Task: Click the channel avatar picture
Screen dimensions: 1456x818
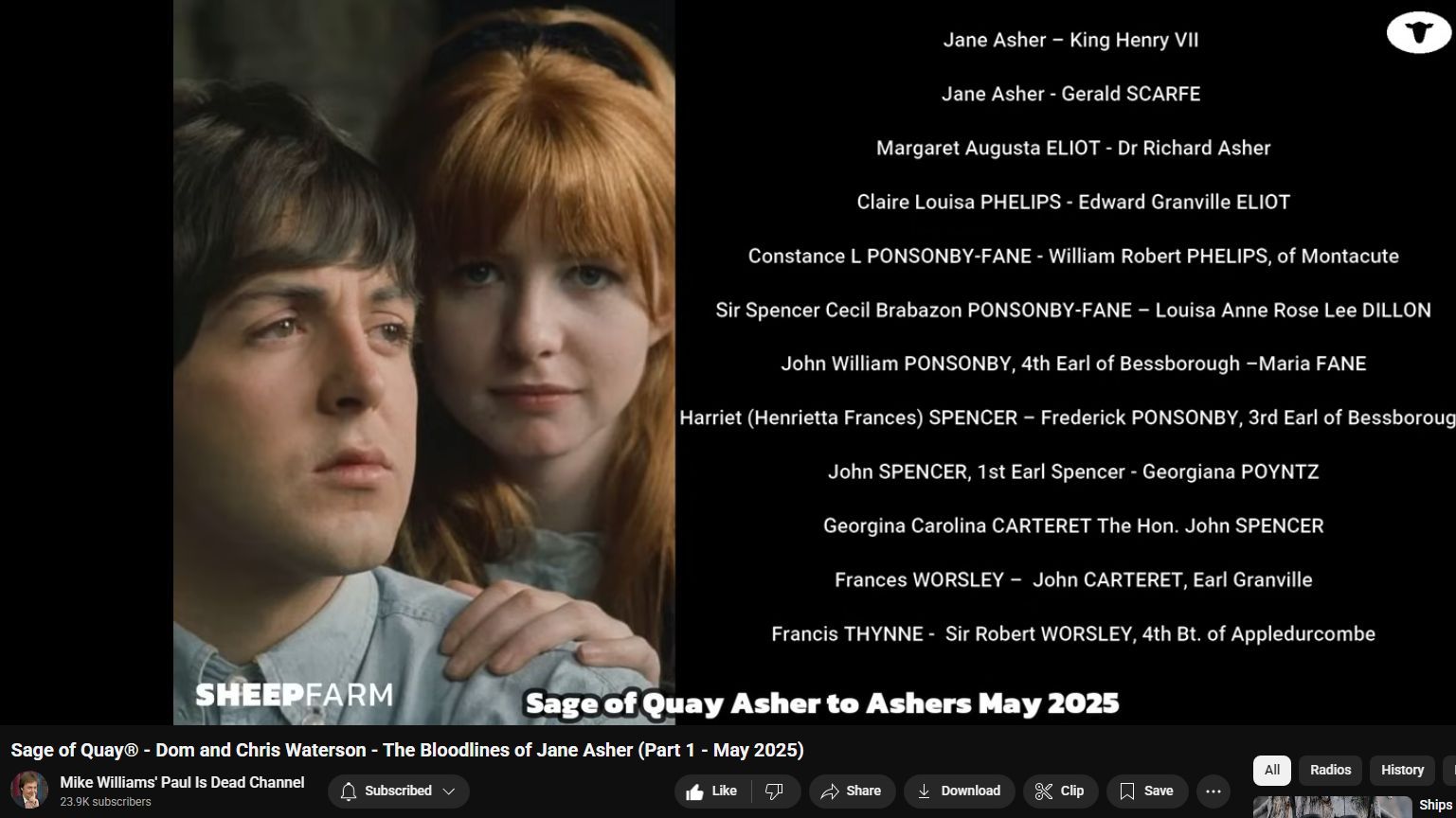Action: click(29, 791)
